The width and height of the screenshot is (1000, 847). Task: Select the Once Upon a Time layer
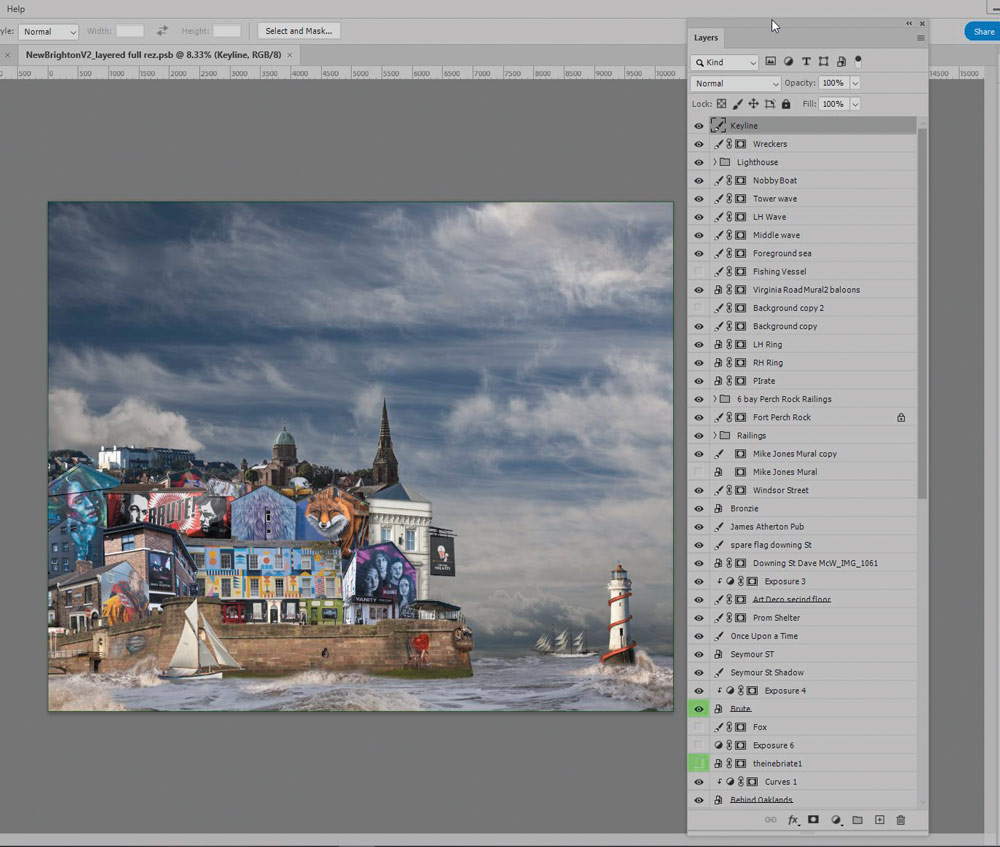pos(804,636)
